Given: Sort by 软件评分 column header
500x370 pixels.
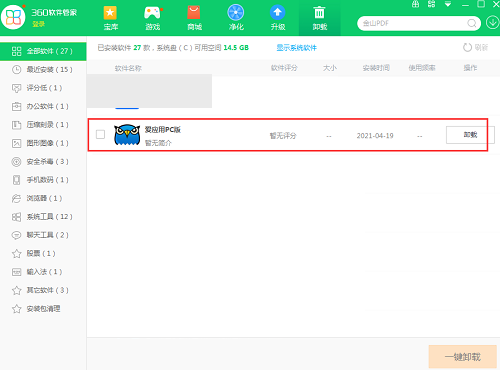Looking at the screenshot, I should tap(284, 68).
